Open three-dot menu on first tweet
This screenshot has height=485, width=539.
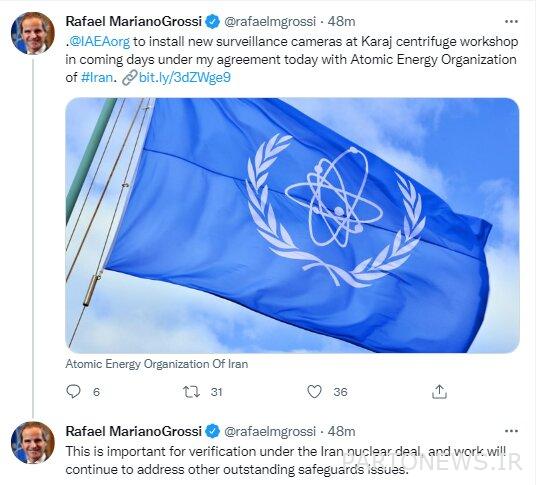click(x=511, y=22)
